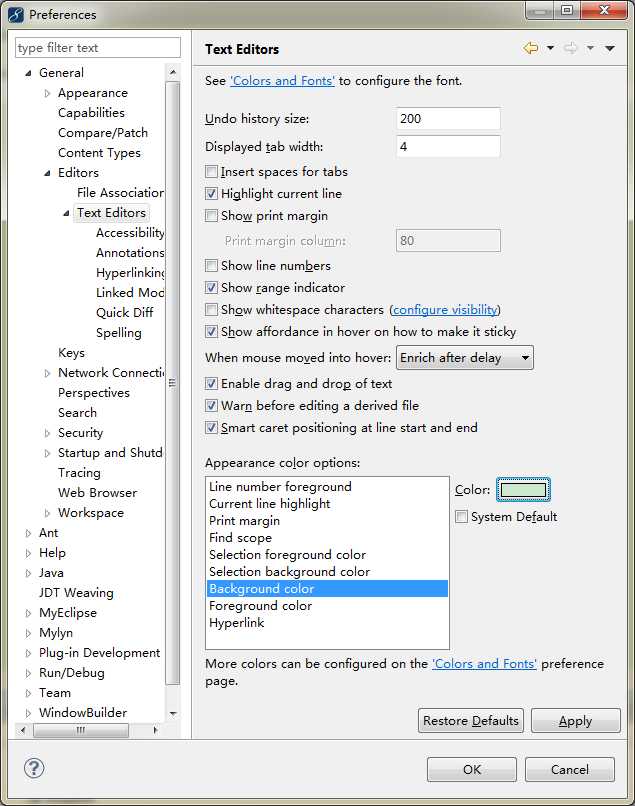Image resolution: width=635 pixels, height=806 pixels.
Task: Toggle Show range indicator checkbox
Action: 211,287
